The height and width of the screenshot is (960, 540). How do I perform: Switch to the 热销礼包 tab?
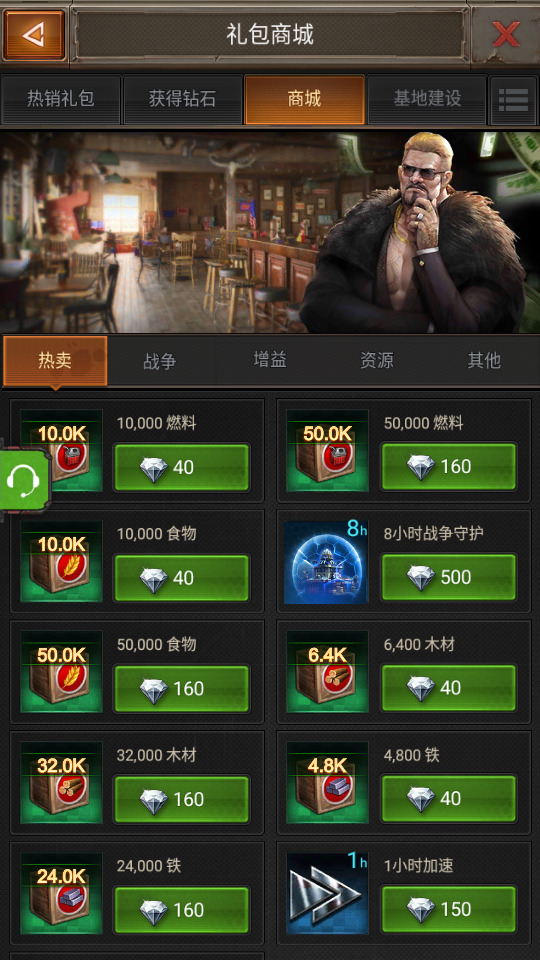click(61, 99)
